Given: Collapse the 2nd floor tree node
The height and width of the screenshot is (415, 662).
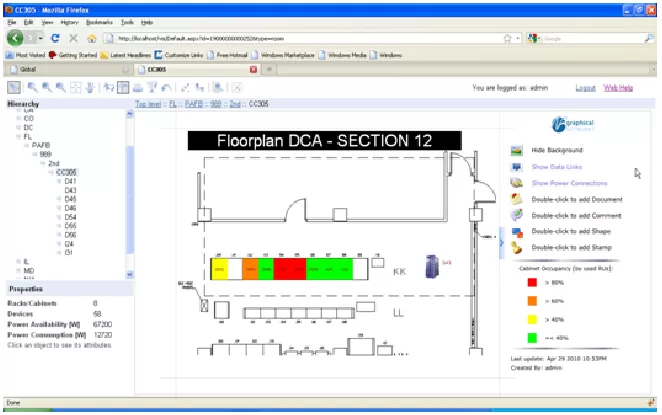Looking at the screenshot, I should tap(43, 163).
